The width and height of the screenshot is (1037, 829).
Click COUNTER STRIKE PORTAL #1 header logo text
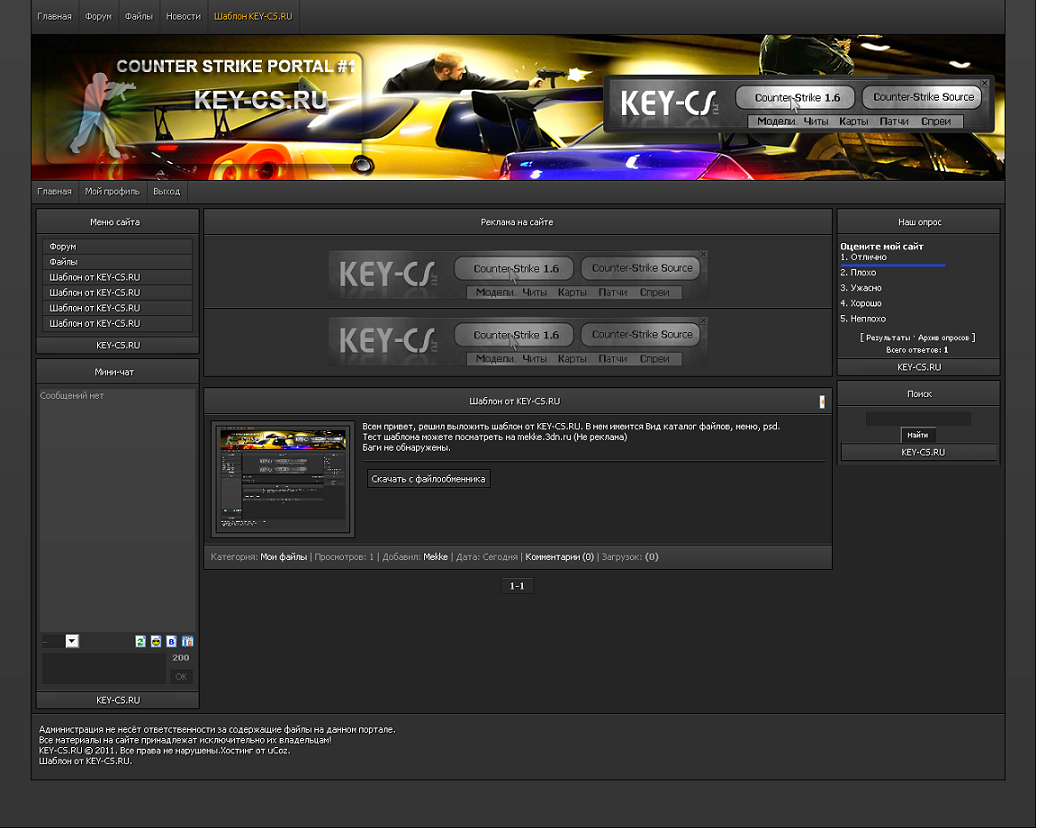click(235, 66)
